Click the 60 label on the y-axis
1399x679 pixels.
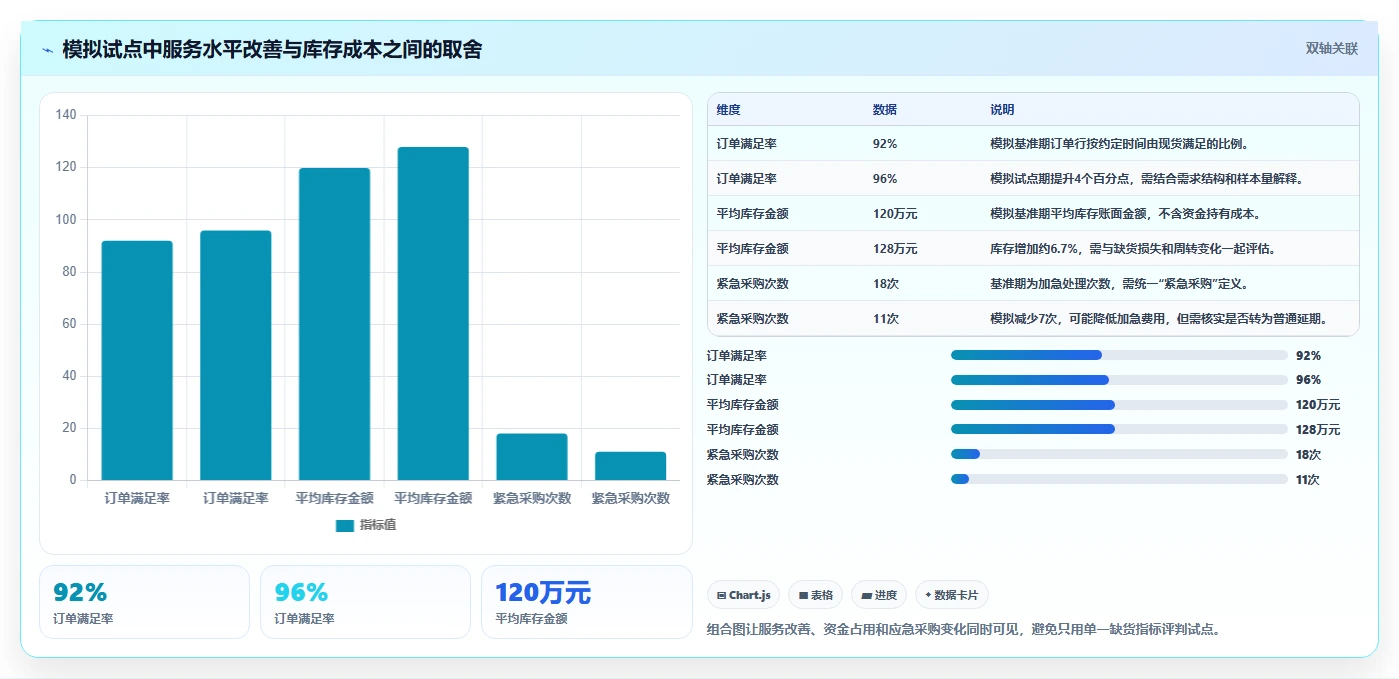[x=69, y=324]
